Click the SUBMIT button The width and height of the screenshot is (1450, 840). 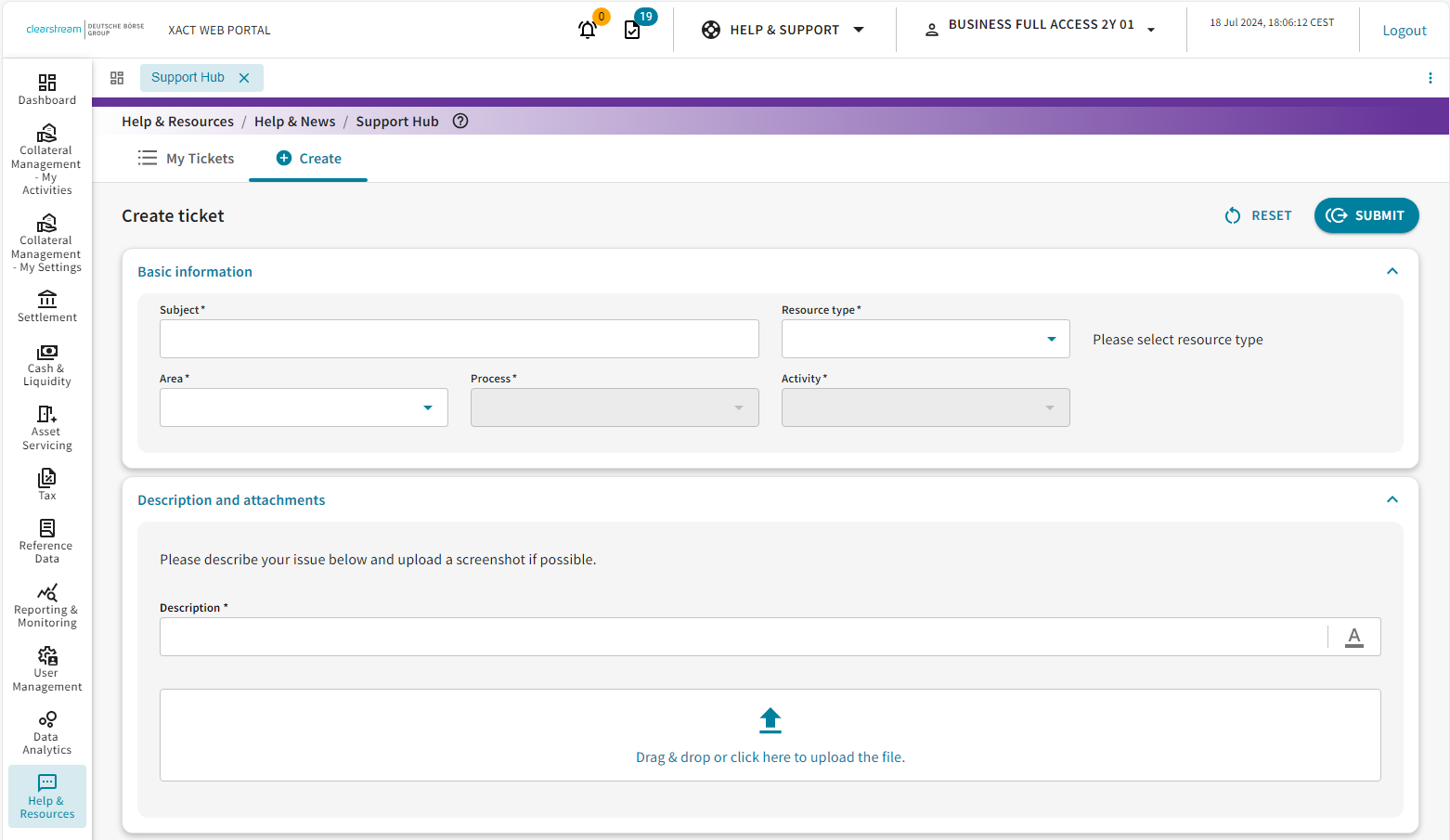click(x=1366, y=215)
